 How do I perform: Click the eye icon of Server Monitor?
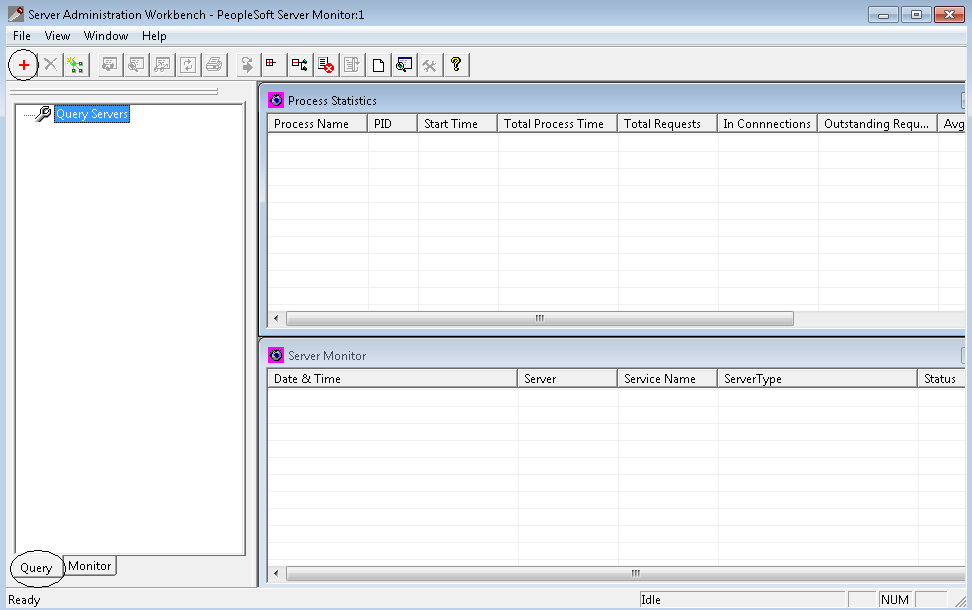(276, 355)
